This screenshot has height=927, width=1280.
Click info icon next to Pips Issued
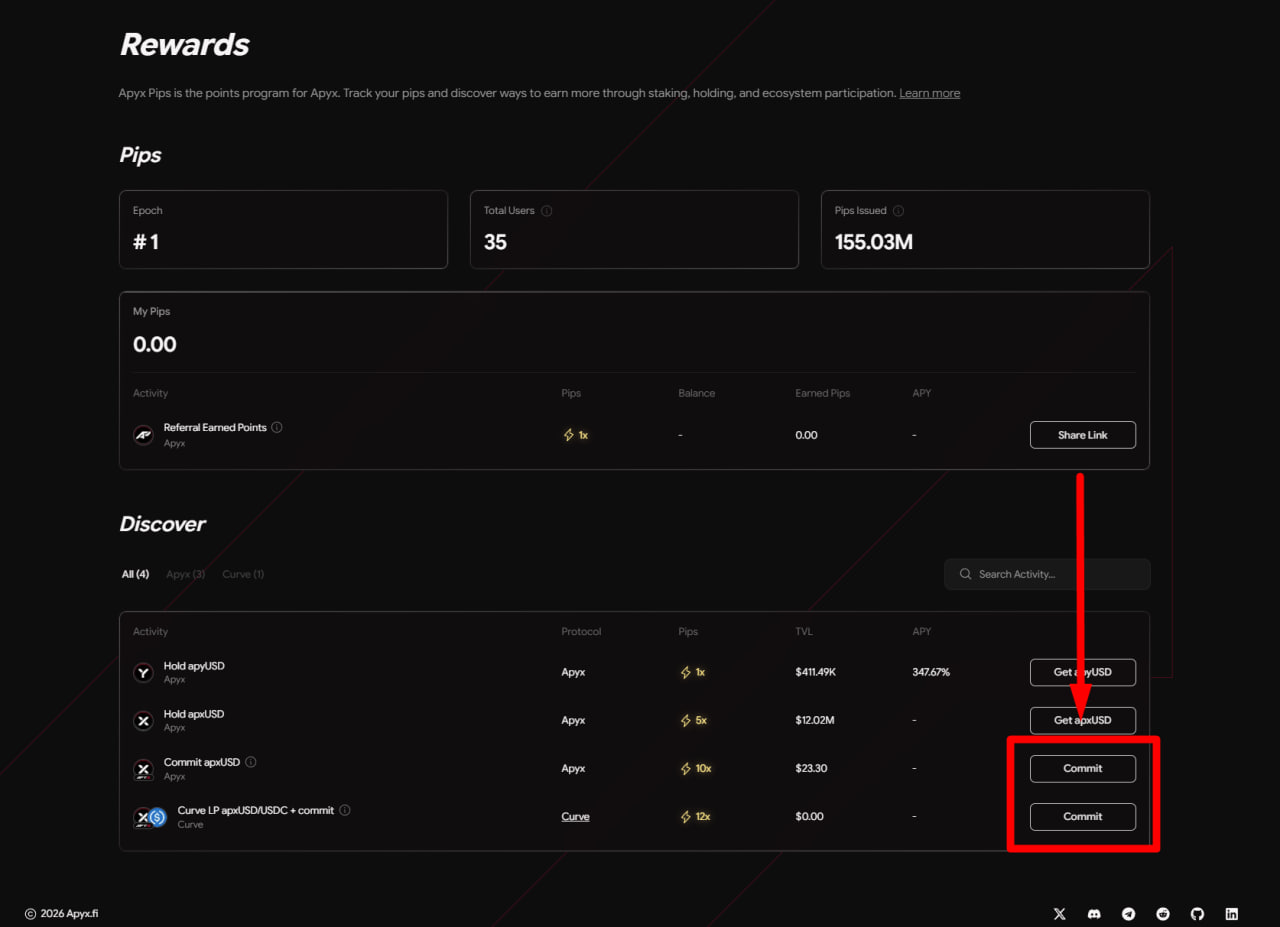898,211
